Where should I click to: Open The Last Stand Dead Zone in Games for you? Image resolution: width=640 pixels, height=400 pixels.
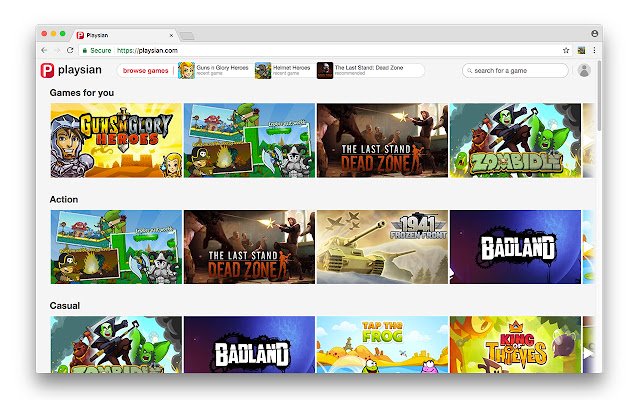coord(382,140)
